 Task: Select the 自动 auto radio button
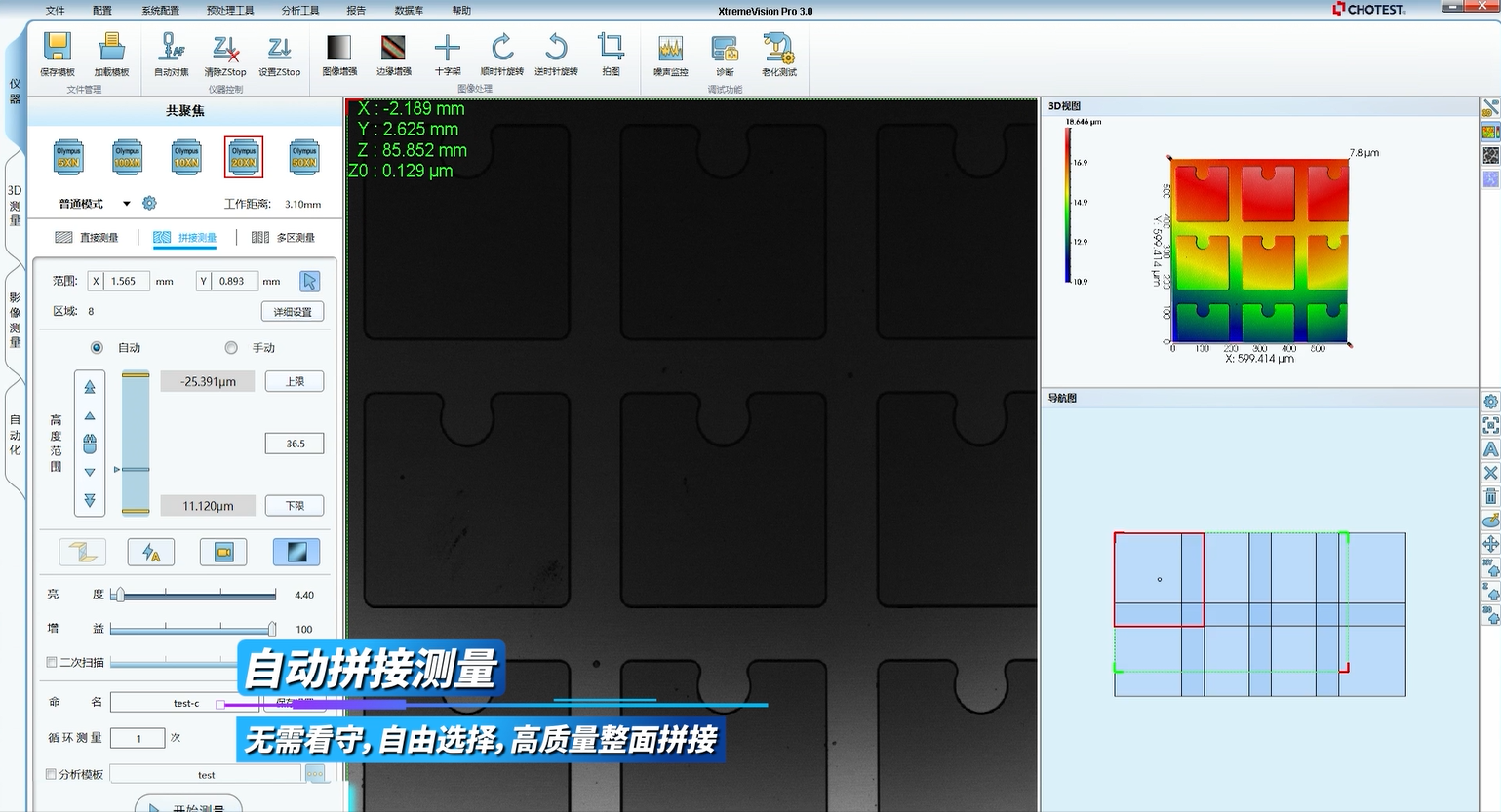[97, 348]
